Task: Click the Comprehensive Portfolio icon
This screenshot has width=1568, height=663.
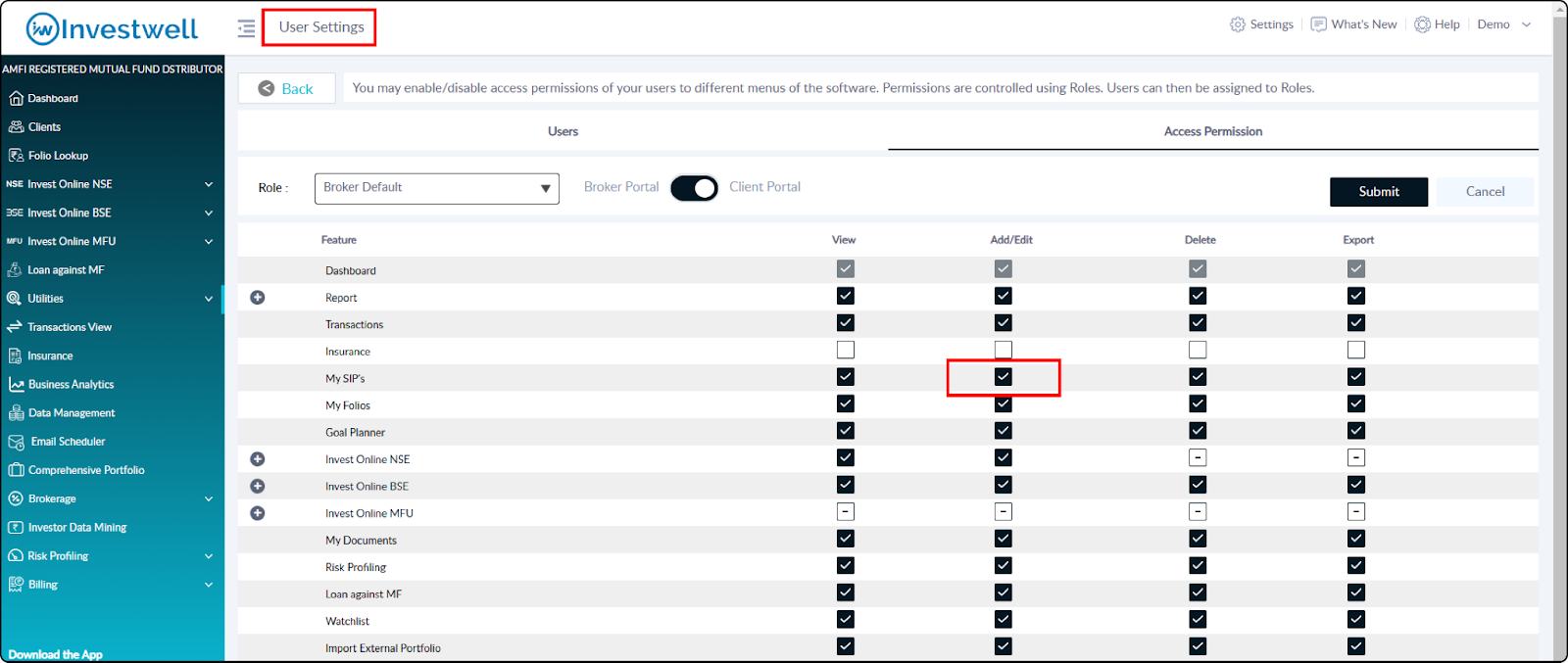Action: [x=16, y=470]
